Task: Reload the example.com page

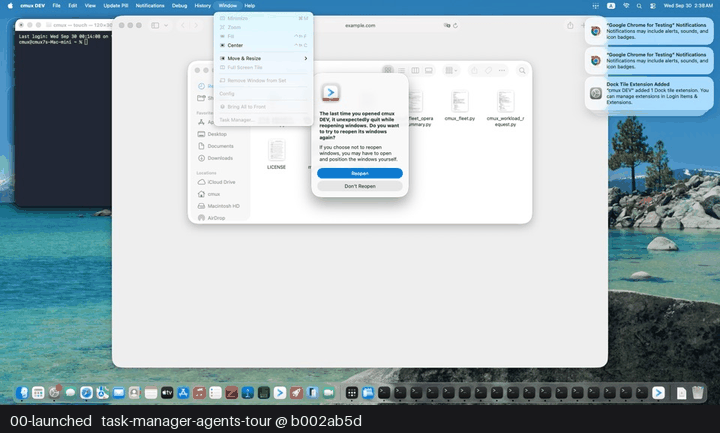Action: [455, 25]
